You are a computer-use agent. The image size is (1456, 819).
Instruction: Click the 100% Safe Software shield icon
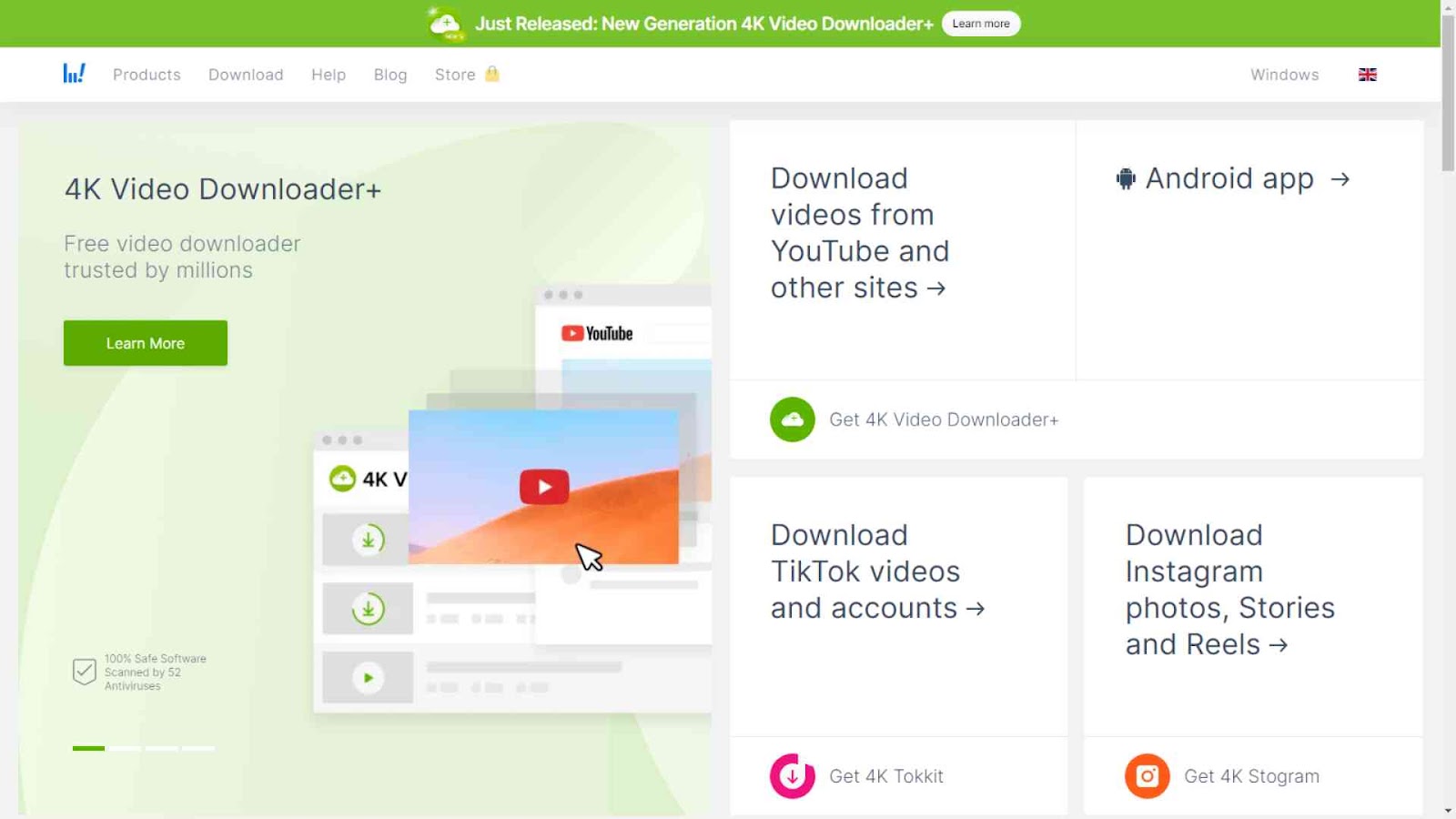point(84,672)
